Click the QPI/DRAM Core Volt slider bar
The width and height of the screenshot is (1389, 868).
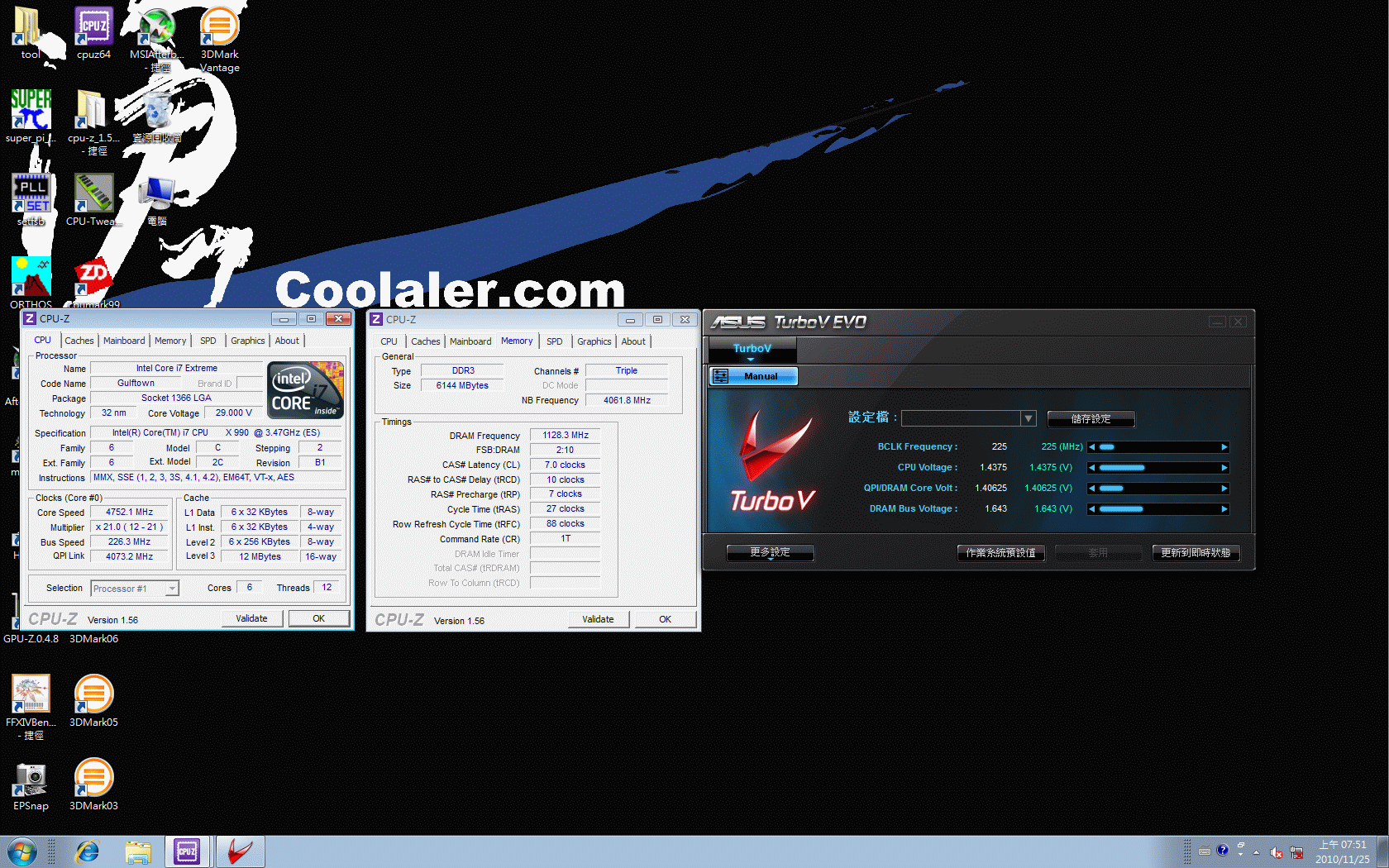click(1158, 489)
